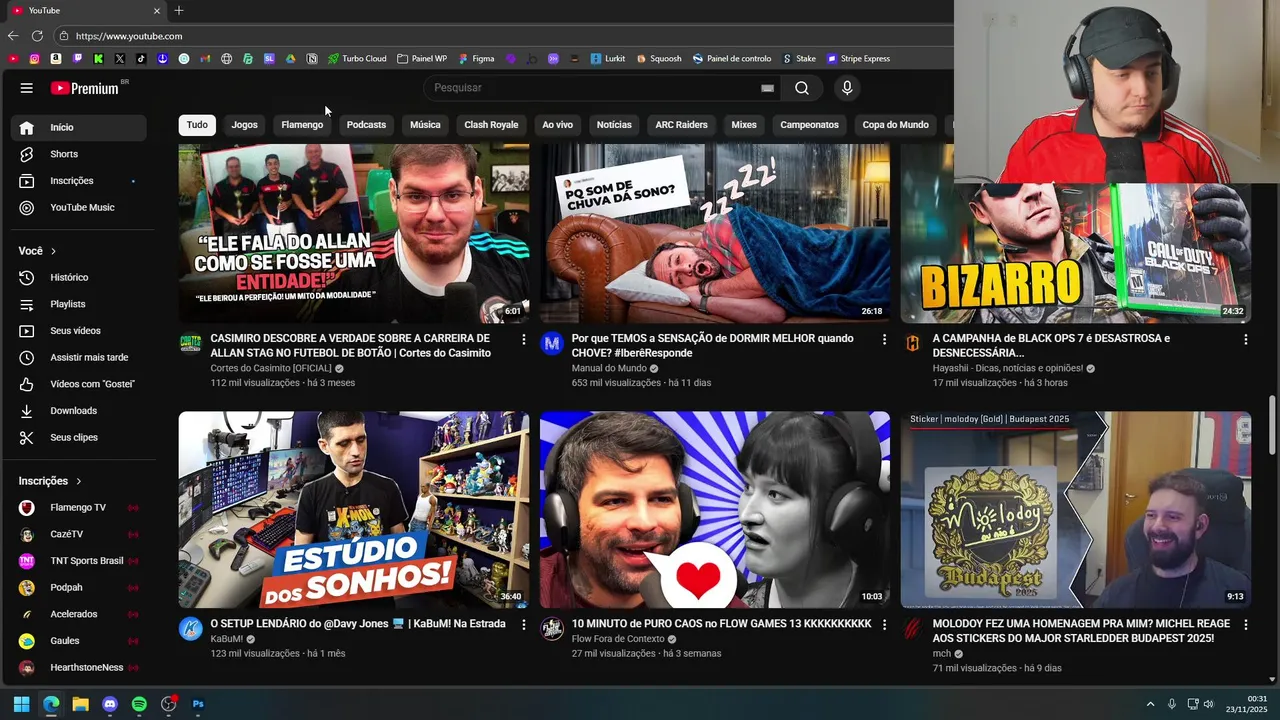Select the Copa do Mundo filter chip
1280x720 pixels.
pyautogui.click(x=895, y=125)
